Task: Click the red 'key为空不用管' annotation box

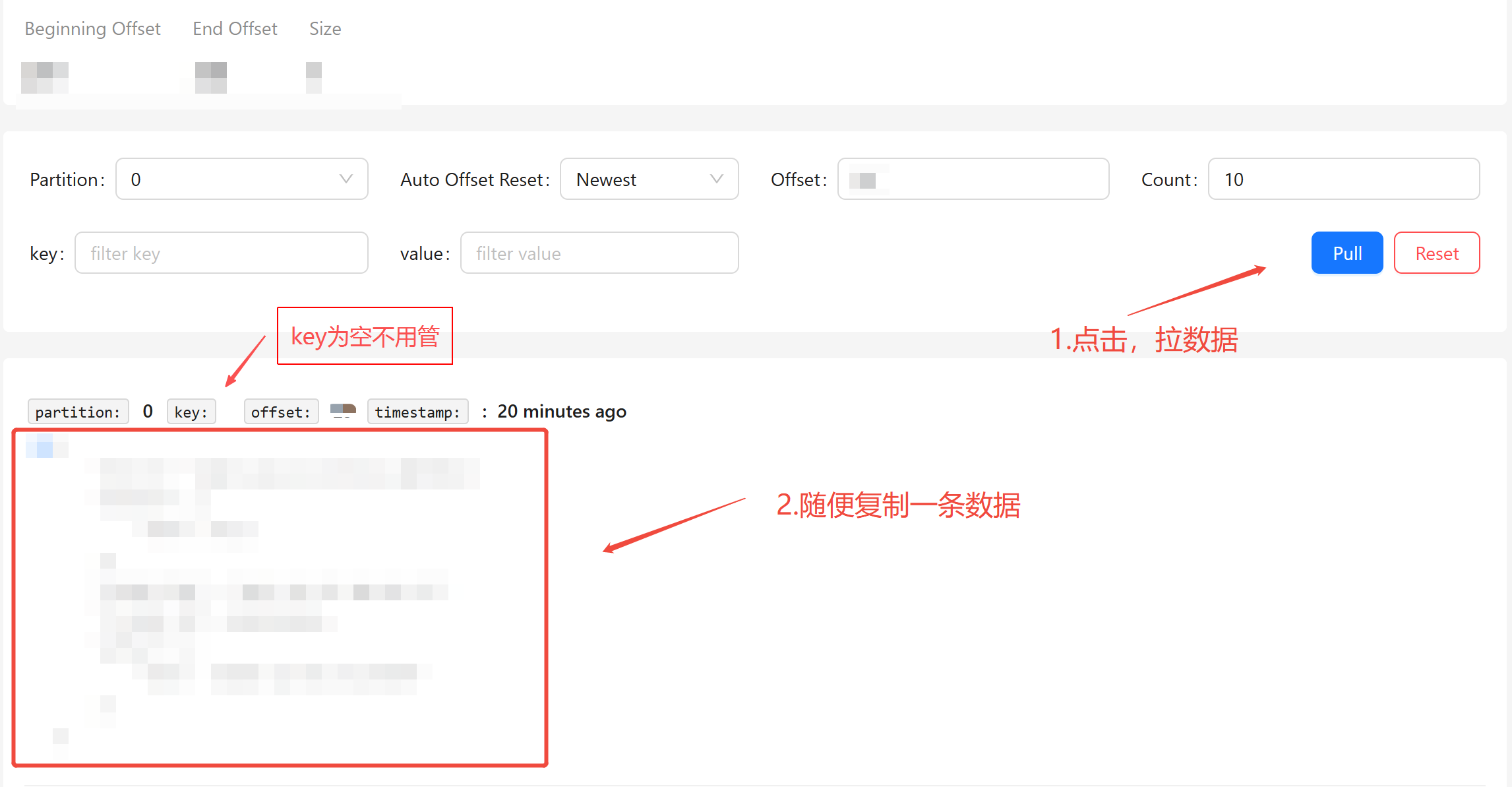Action: [x=365, y=336]
